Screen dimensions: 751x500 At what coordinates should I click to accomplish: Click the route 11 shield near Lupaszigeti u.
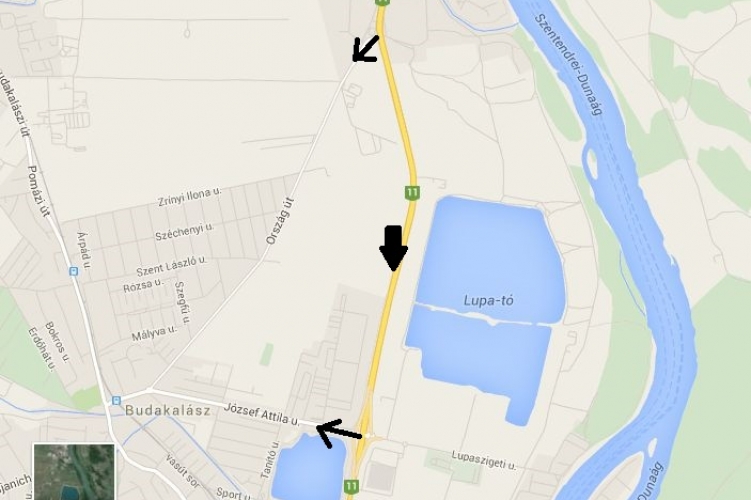[351, 486]
